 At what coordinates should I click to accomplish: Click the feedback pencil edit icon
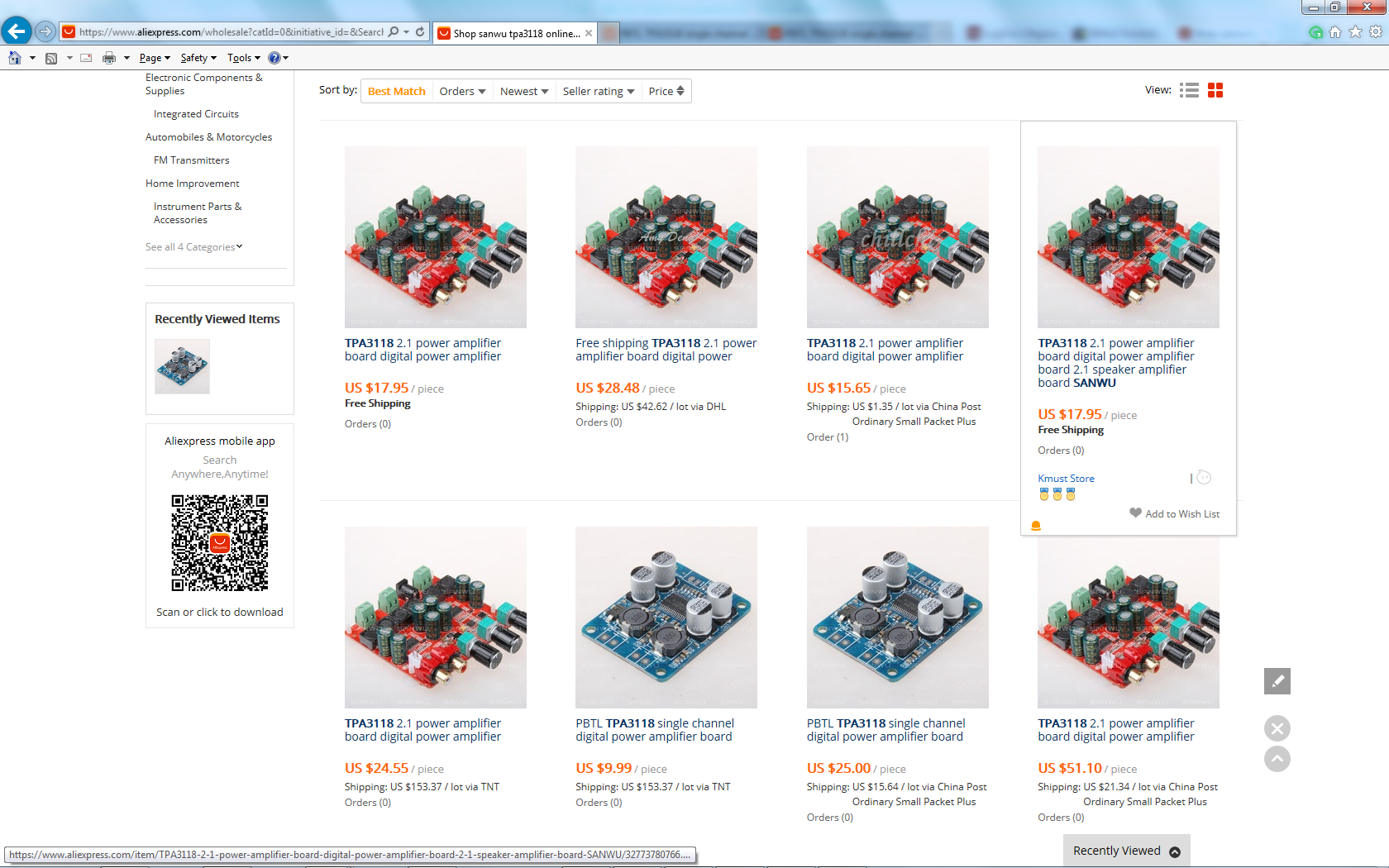(x=1277, y=681)
